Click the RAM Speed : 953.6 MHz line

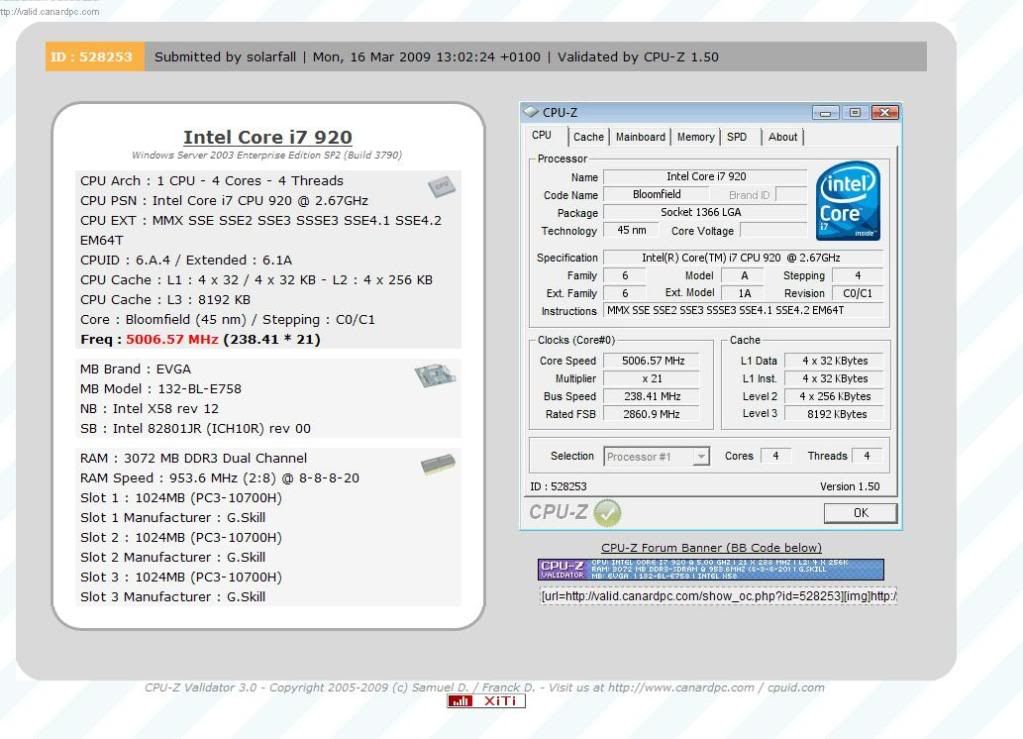click(219, 478)
